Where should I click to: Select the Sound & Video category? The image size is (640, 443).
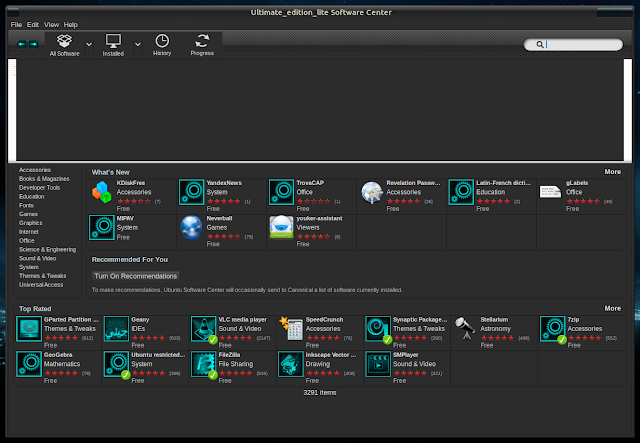[38, 258]
